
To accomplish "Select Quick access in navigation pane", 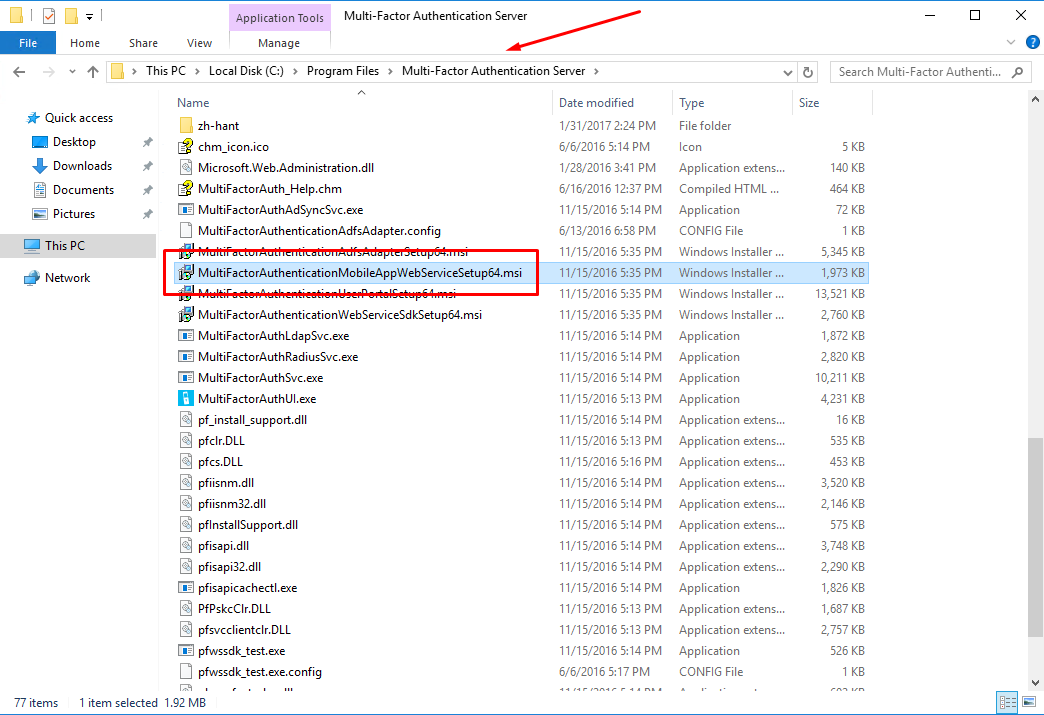I will click(x=79, y=118).
